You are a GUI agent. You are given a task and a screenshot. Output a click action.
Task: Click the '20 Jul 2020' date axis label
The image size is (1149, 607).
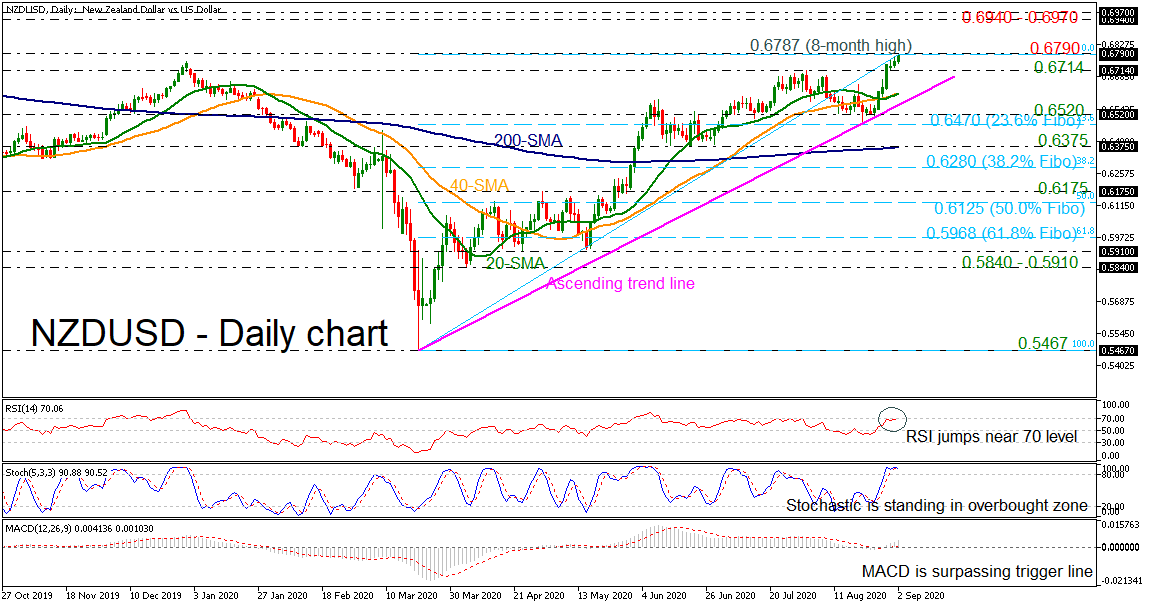click(x=793, y=596)
